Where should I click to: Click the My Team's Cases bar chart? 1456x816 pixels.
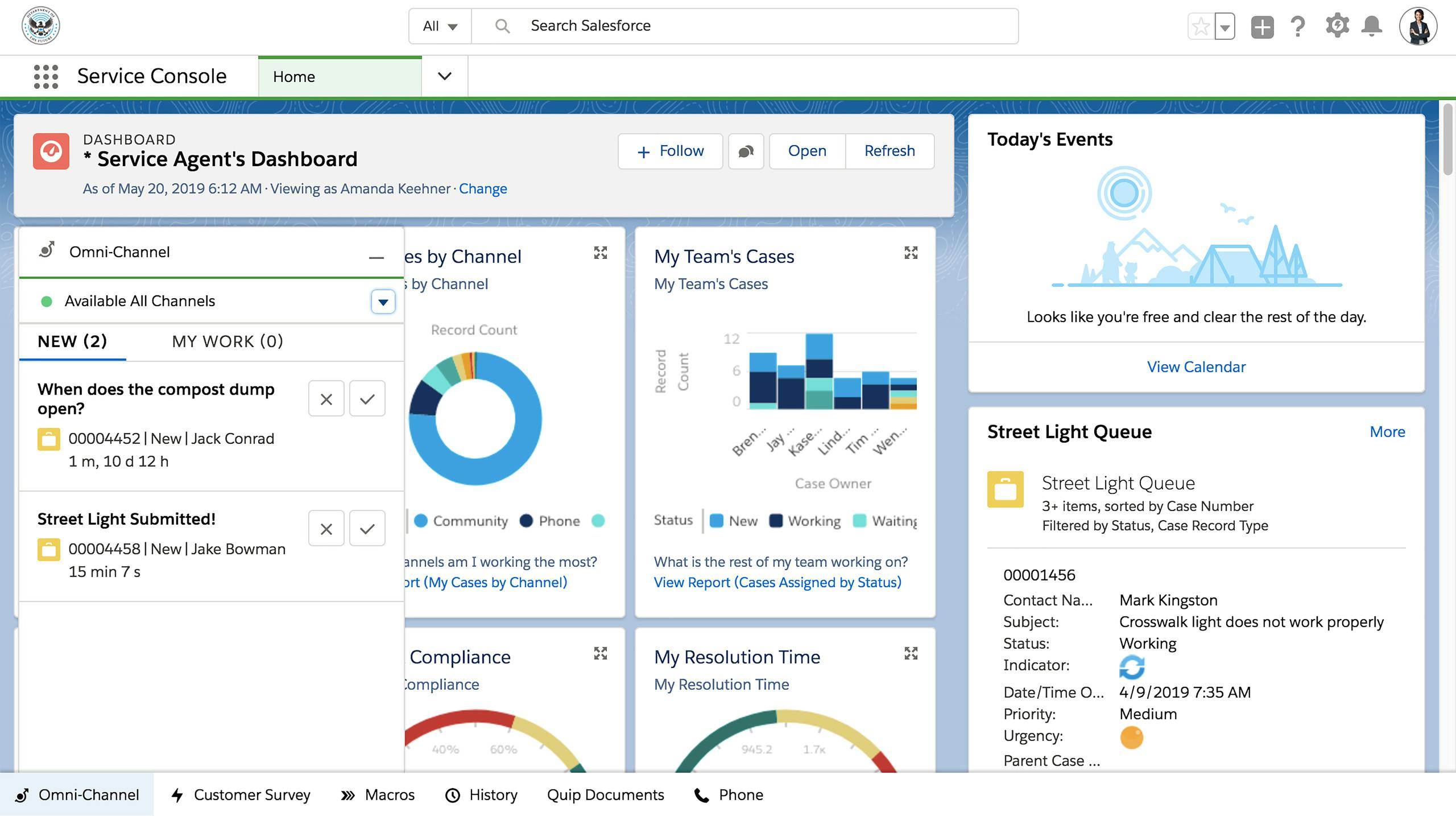pos(833,371)
